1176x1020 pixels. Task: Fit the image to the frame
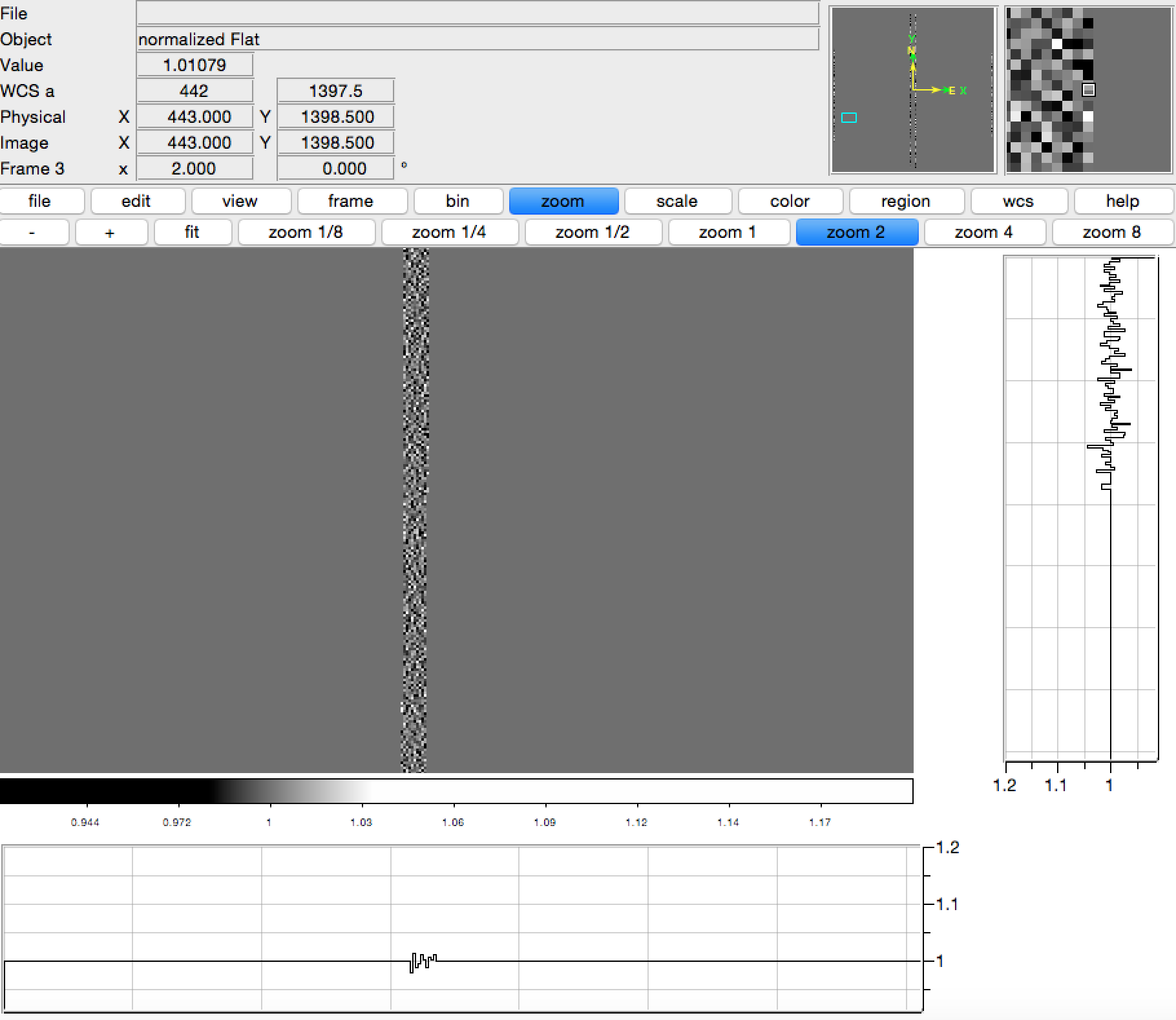(193, 232)
